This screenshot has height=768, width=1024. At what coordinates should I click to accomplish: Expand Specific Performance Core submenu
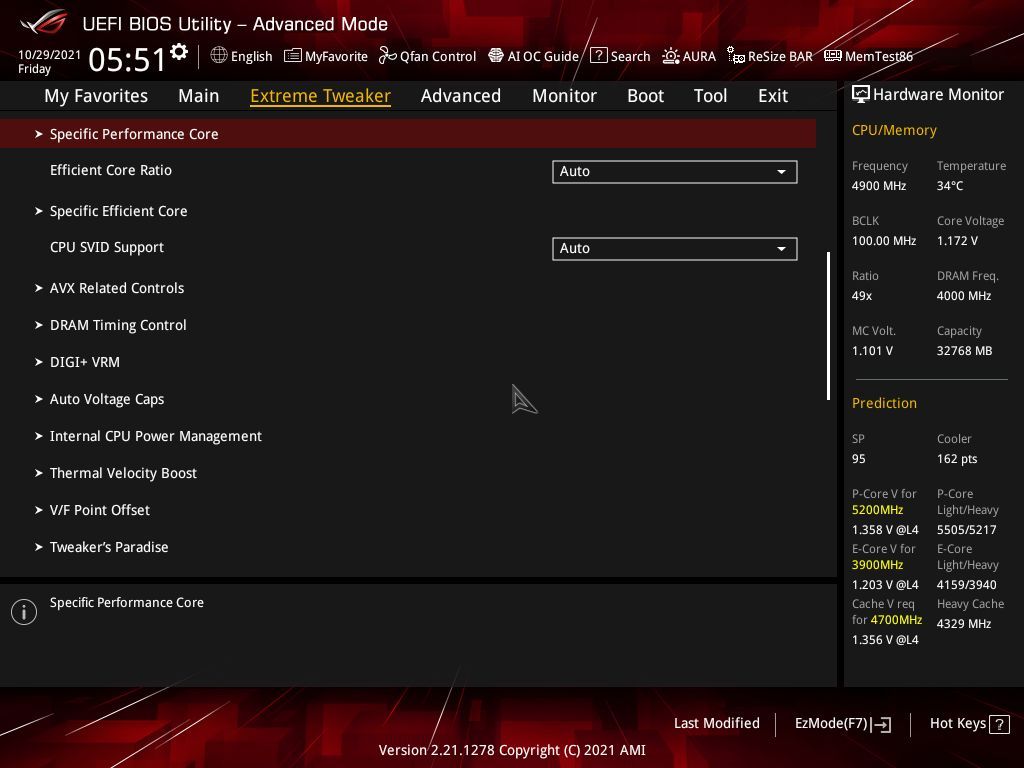pos(408,134)
